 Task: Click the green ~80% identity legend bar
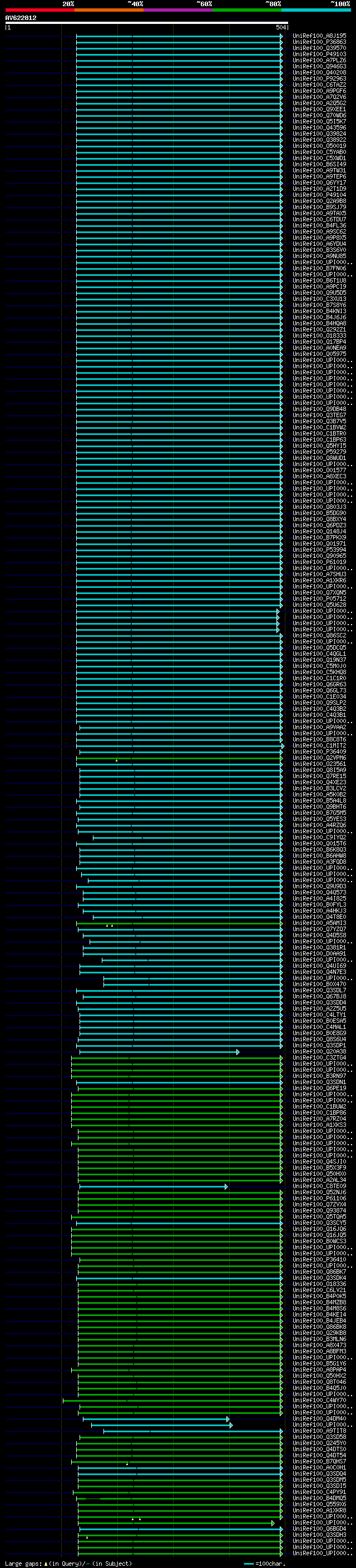[247, 10]
